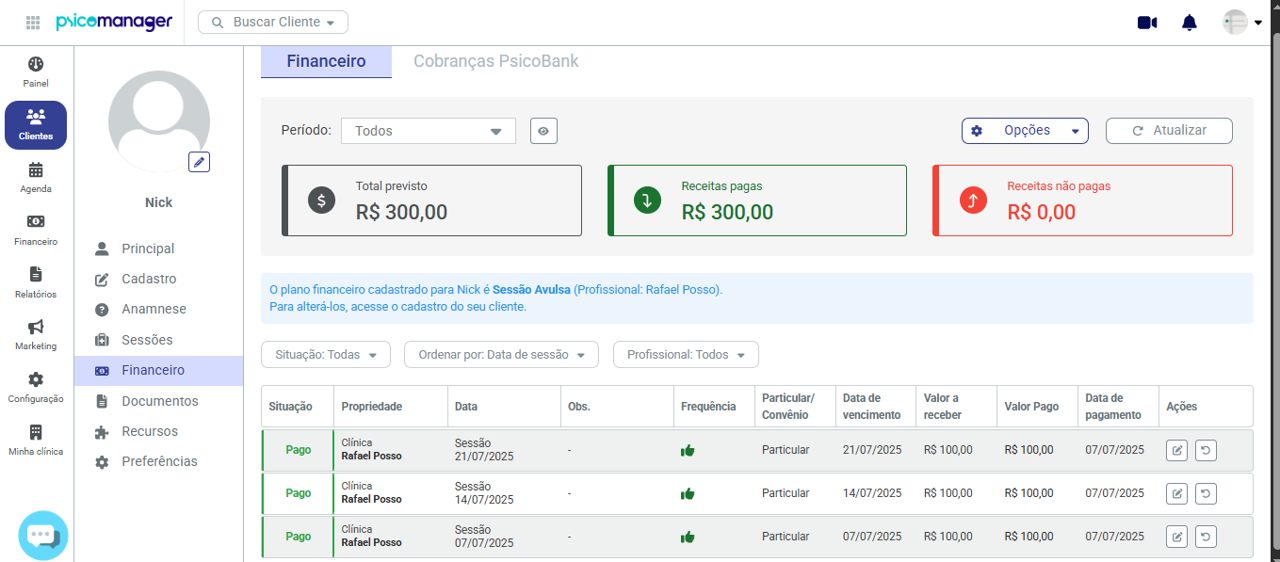Undo payment for 21/07/2025 session
Image resolution: width=1280 pixels, height=562 pixels.
[x=1206, y=451]
